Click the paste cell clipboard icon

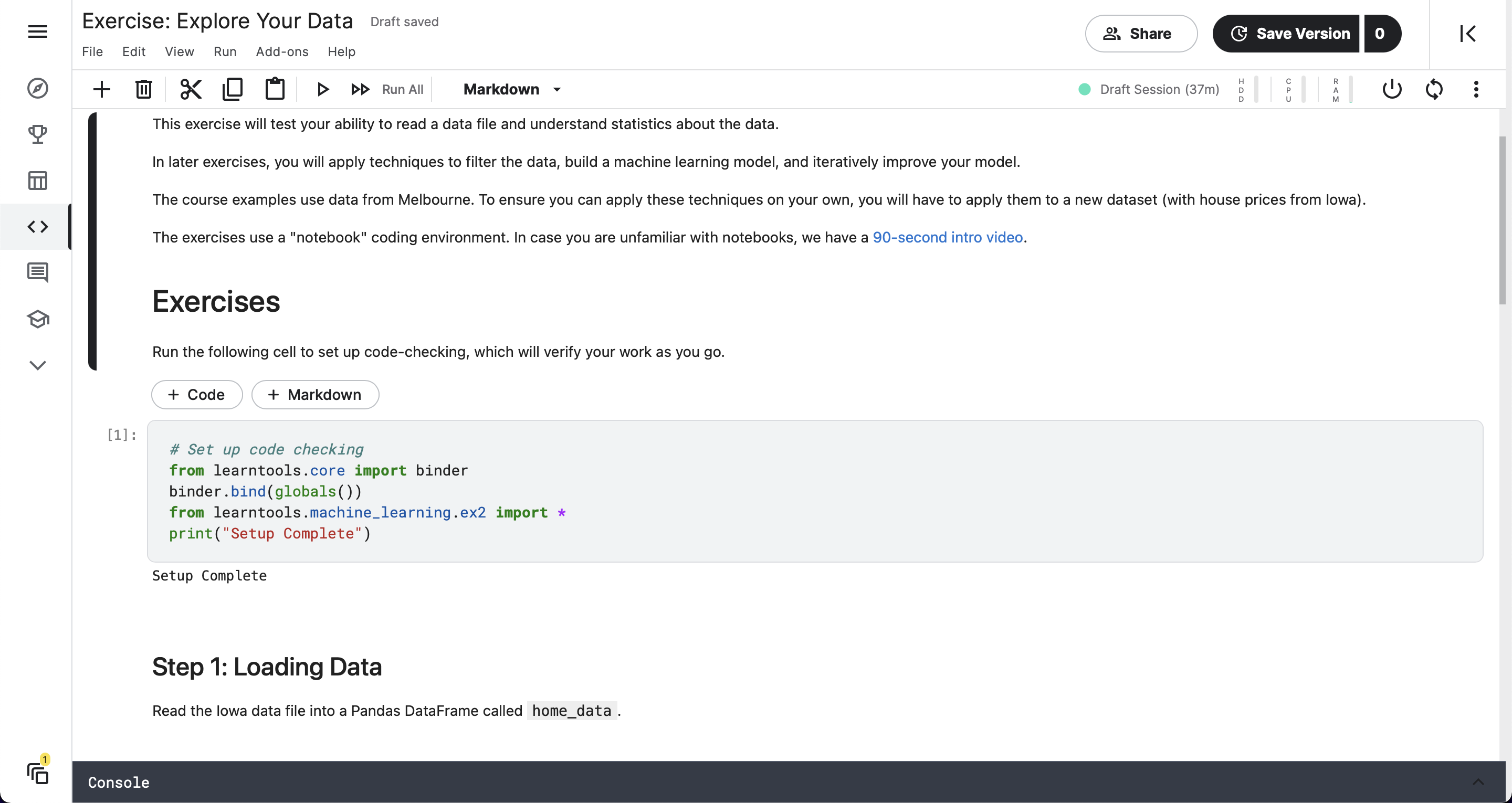point(275,89)
